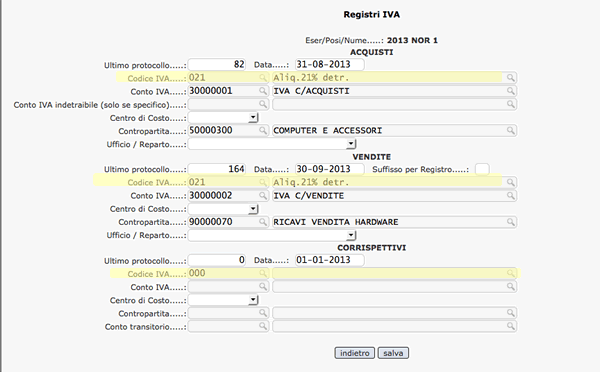Open Codice IVA 000 lookup in CORRISPETTIVI
The image size is (600, 372).
pyautogui.click(x=263, y=273)
